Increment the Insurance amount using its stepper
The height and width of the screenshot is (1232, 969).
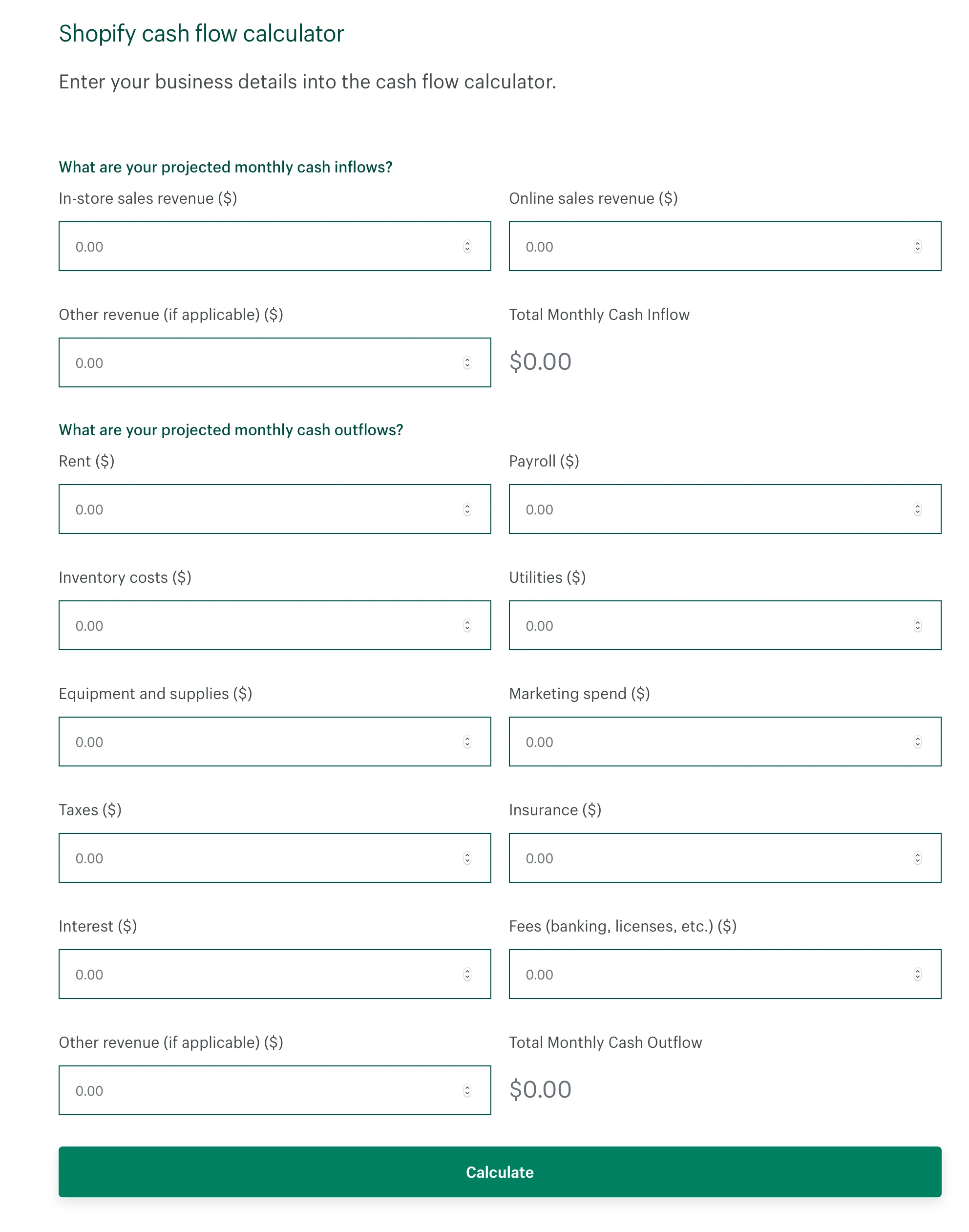(919, 855)
